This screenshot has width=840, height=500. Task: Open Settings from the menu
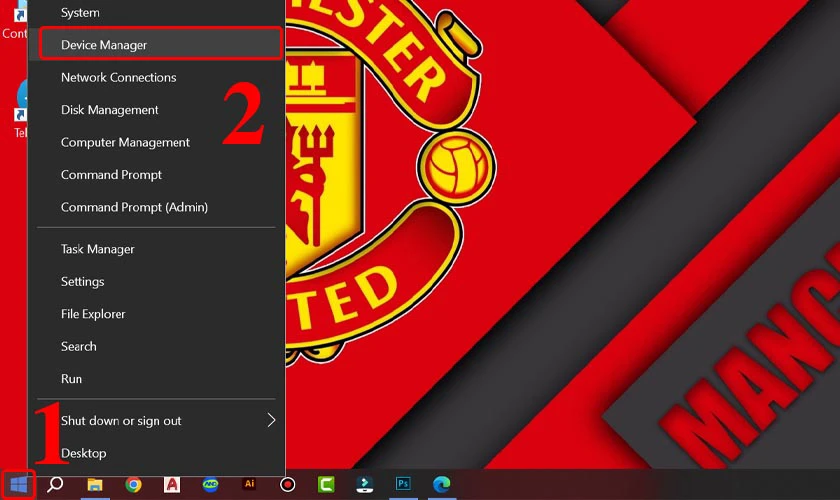156,281
